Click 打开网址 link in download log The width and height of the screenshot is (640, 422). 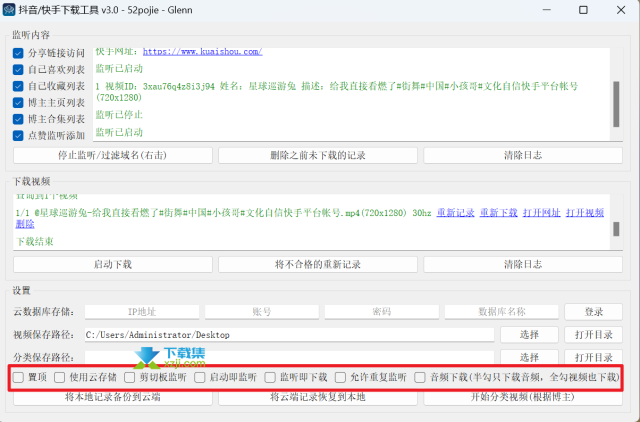coord(542,213)
